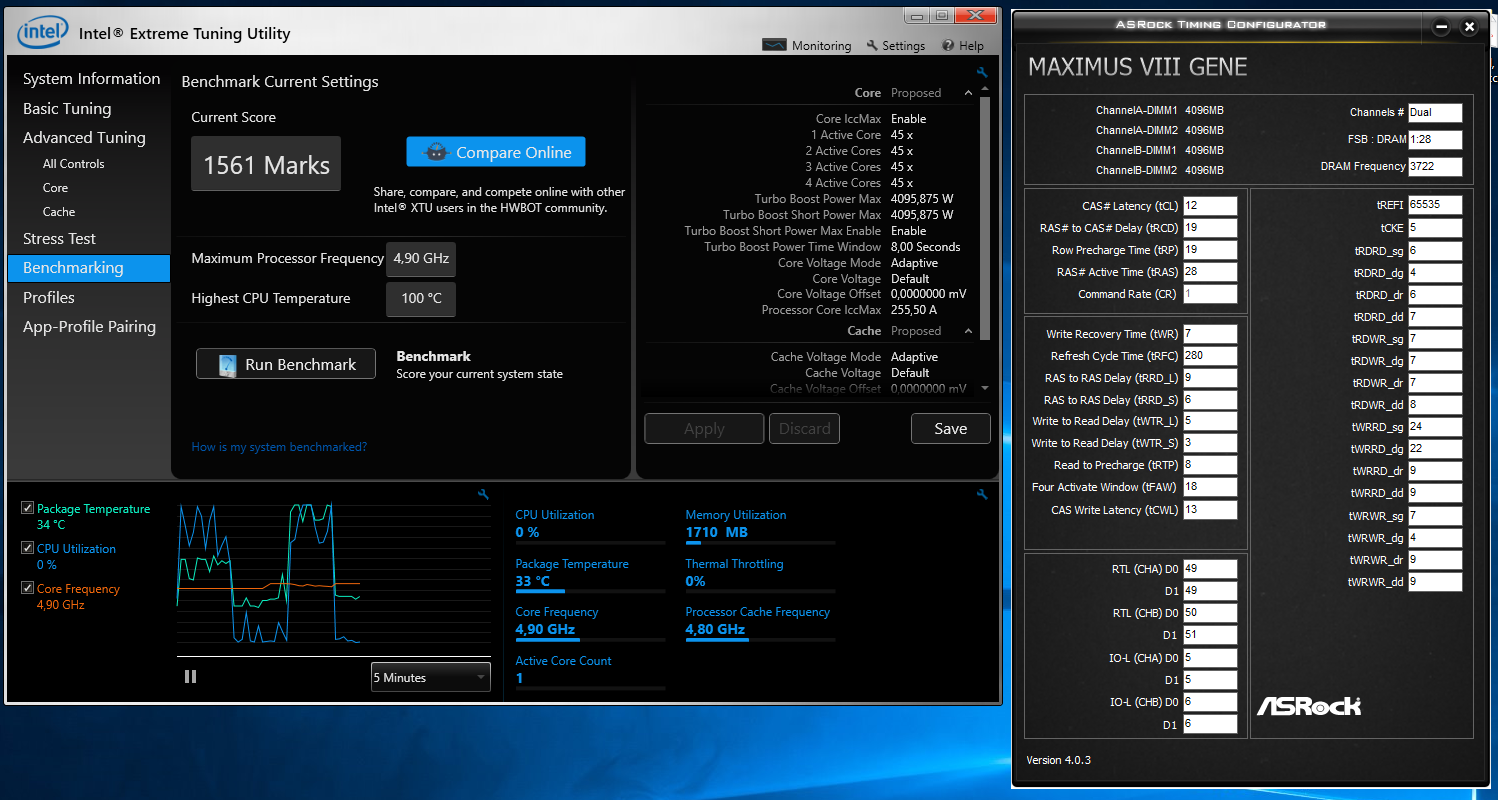Open App-Profile Pairing section
This screenshot has height=800, width=1498.
89,327
